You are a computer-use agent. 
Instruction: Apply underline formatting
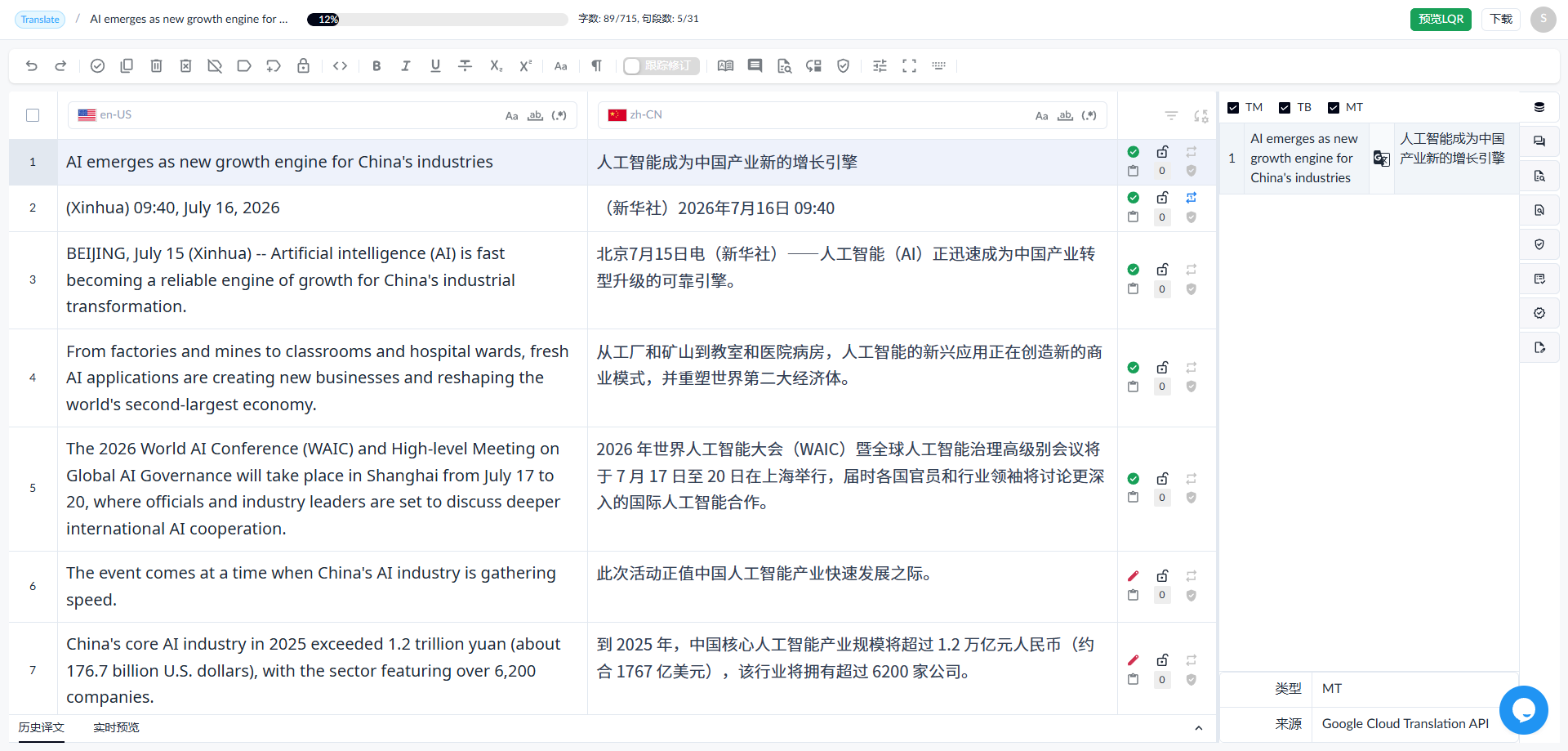coord(435,66)
